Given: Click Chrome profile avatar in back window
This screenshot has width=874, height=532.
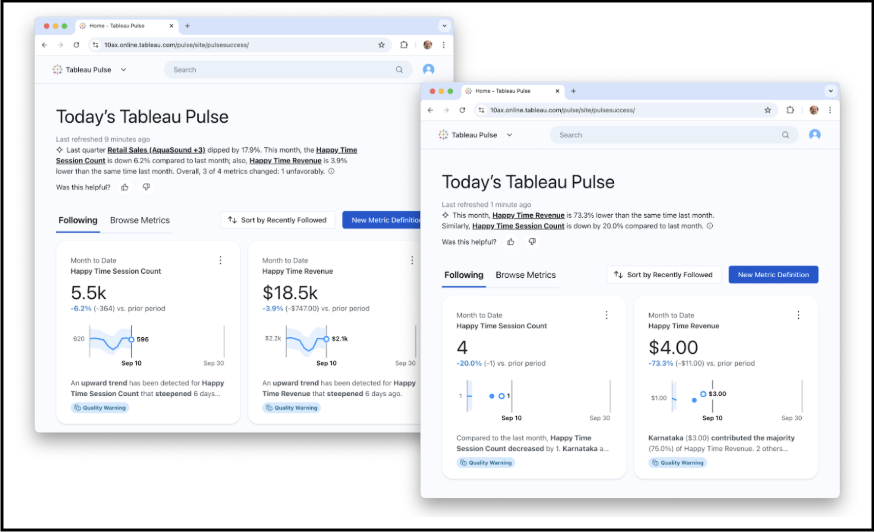Looking at the screenshot, I should (428, 45).
